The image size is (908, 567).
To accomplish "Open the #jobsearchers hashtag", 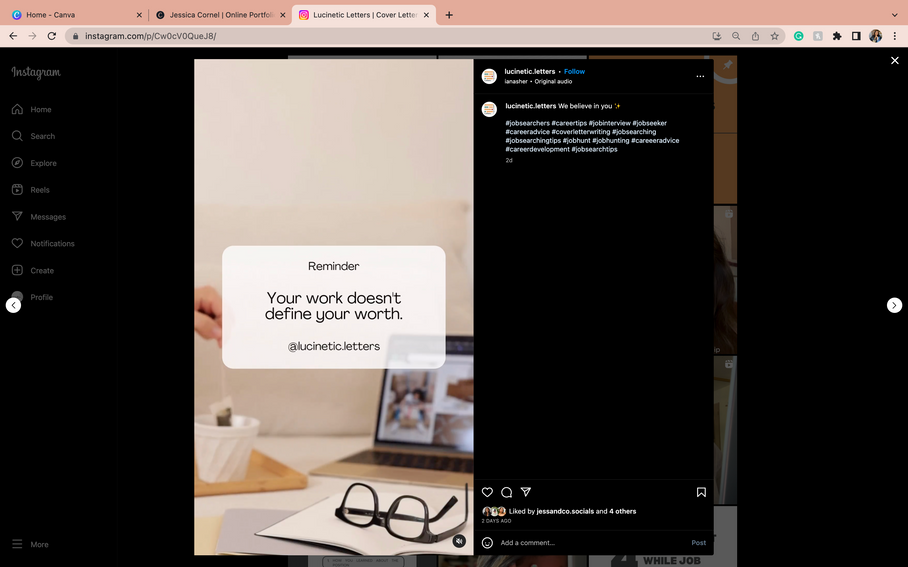I will (528, 123).
